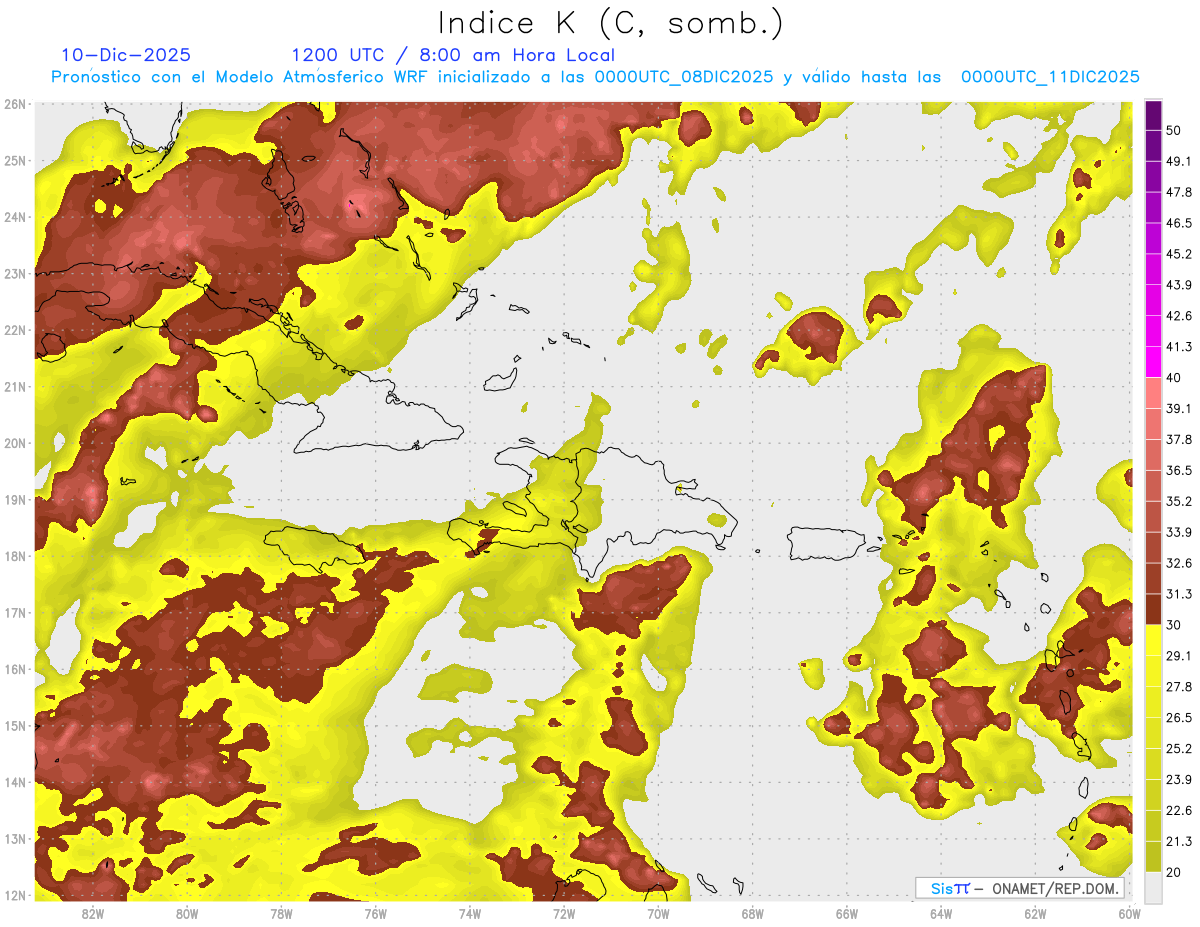
Task: Click the longitude label "62W"
Action: pos(1035,914)
